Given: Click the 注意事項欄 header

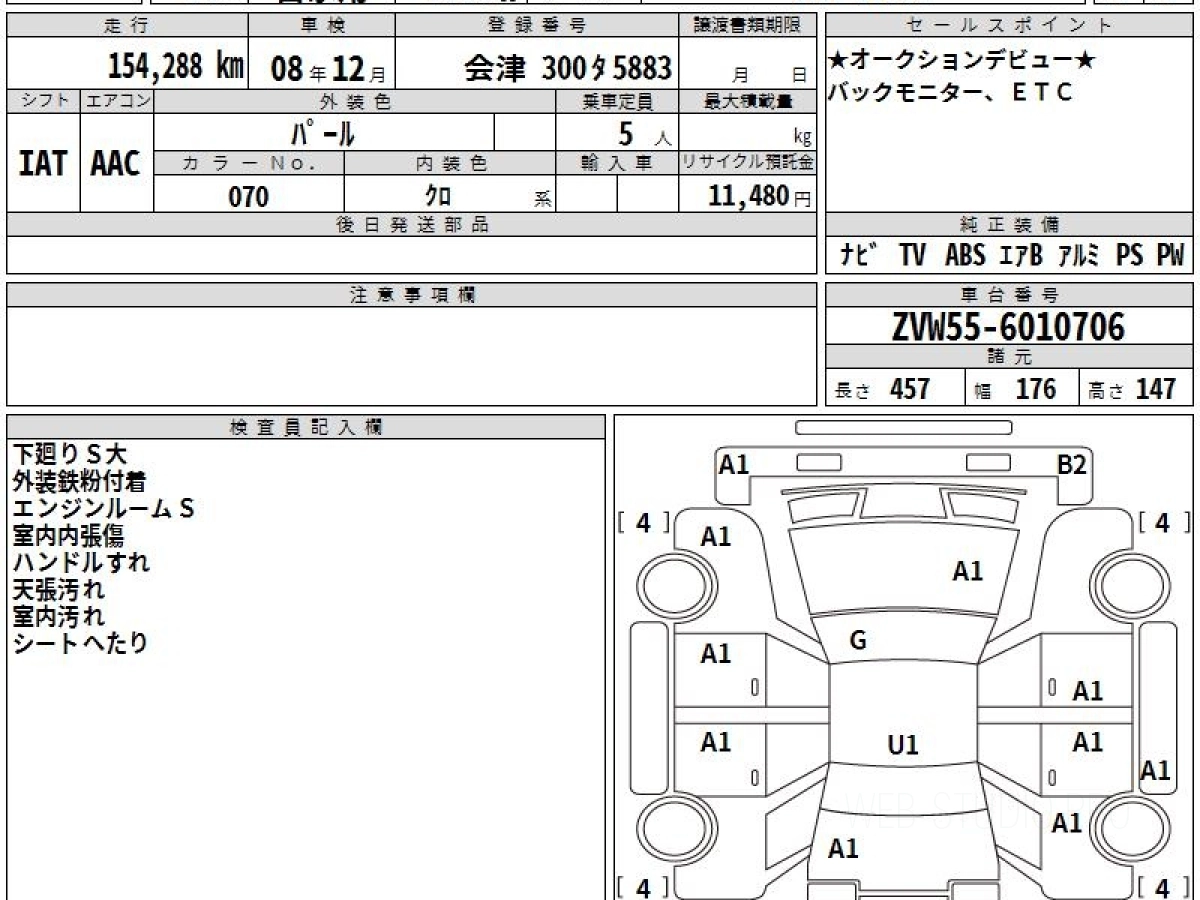Looking at the screenshot, I should click(412, 295).
